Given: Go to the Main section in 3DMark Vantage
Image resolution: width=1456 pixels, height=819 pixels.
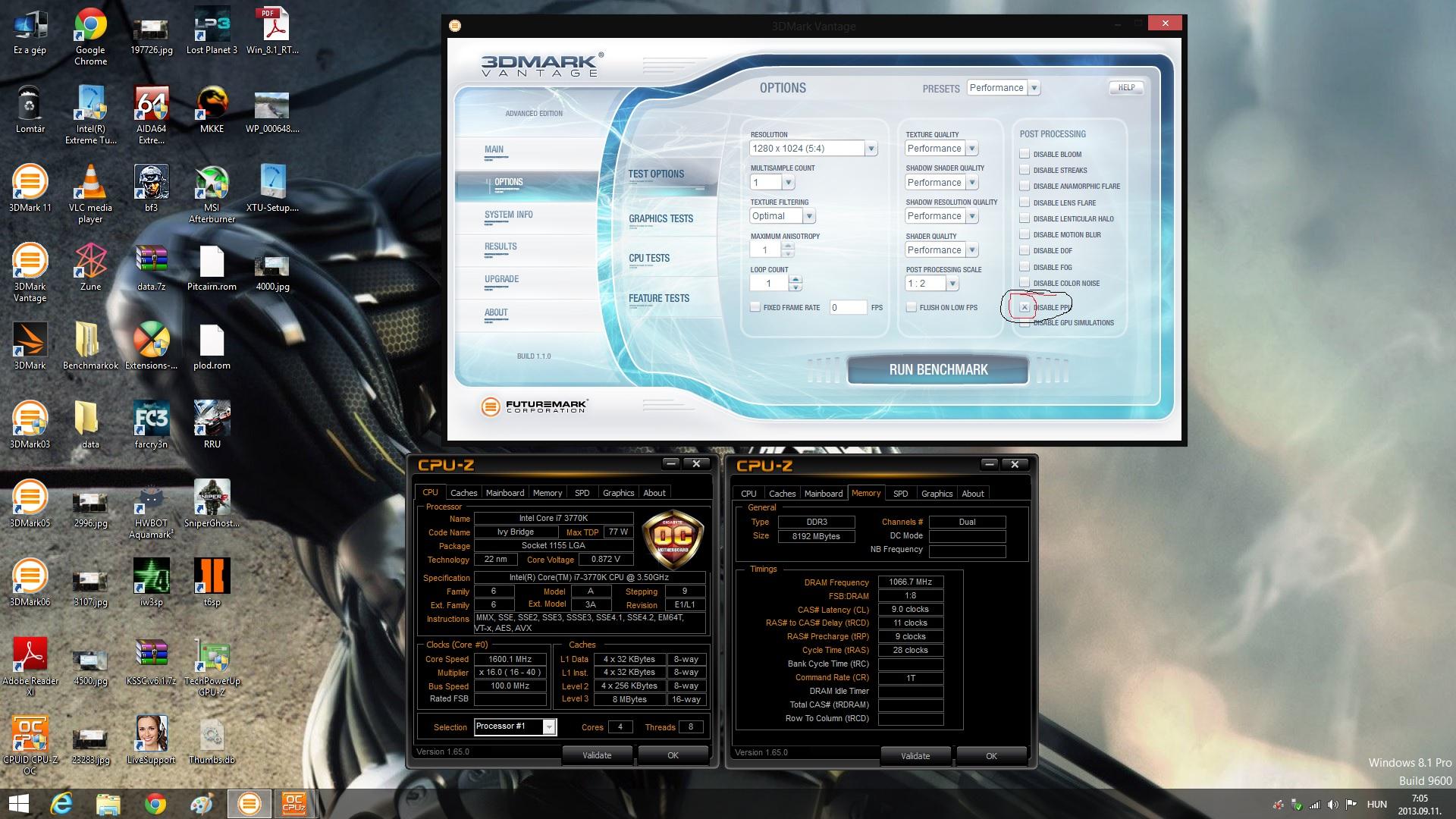Looking at the screenshot, I should (494, 149).
